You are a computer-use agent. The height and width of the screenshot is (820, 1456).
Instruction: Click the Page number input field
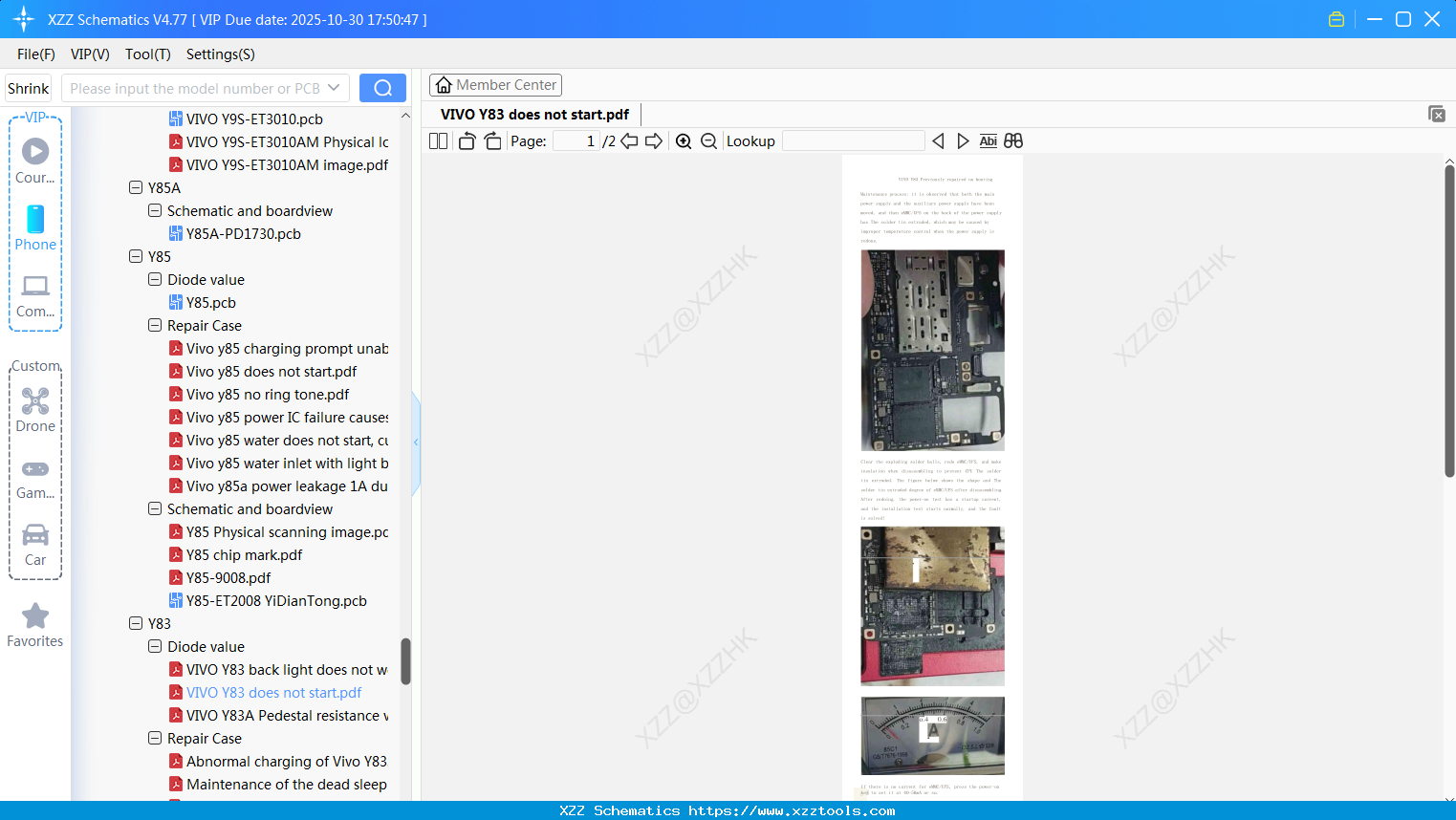coord(576,141)
